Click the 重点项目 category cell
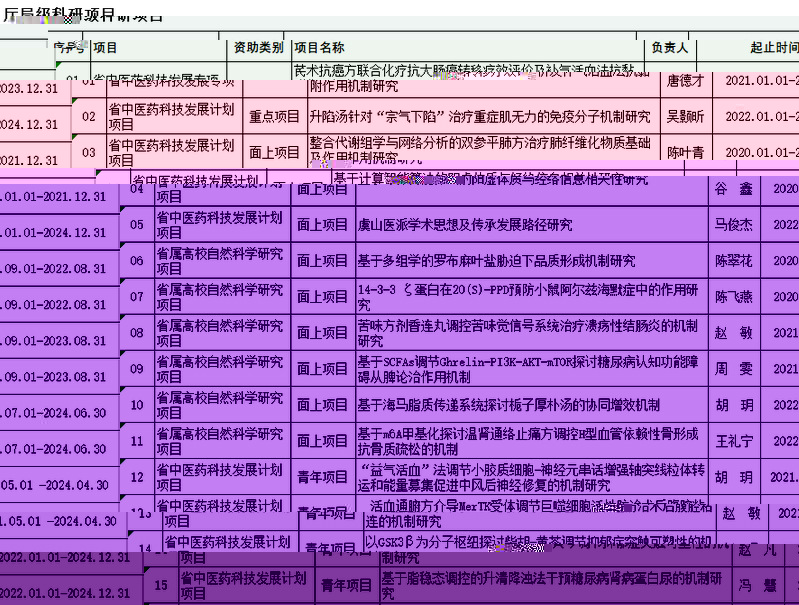The image size is (799, 605). click(x=274, y=117)
